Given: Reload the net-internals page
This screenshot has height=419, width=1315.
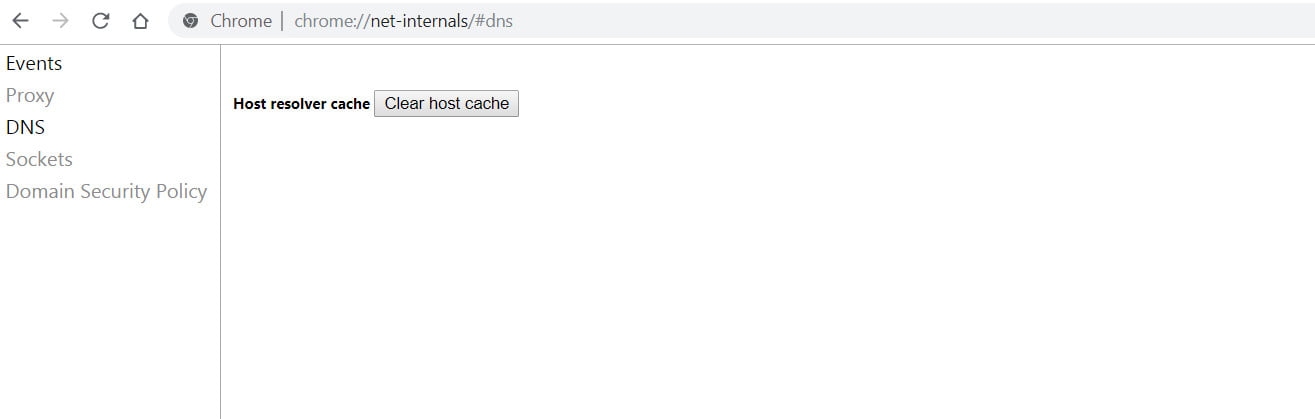Looking at the screenshot, I should click(100, 21).
